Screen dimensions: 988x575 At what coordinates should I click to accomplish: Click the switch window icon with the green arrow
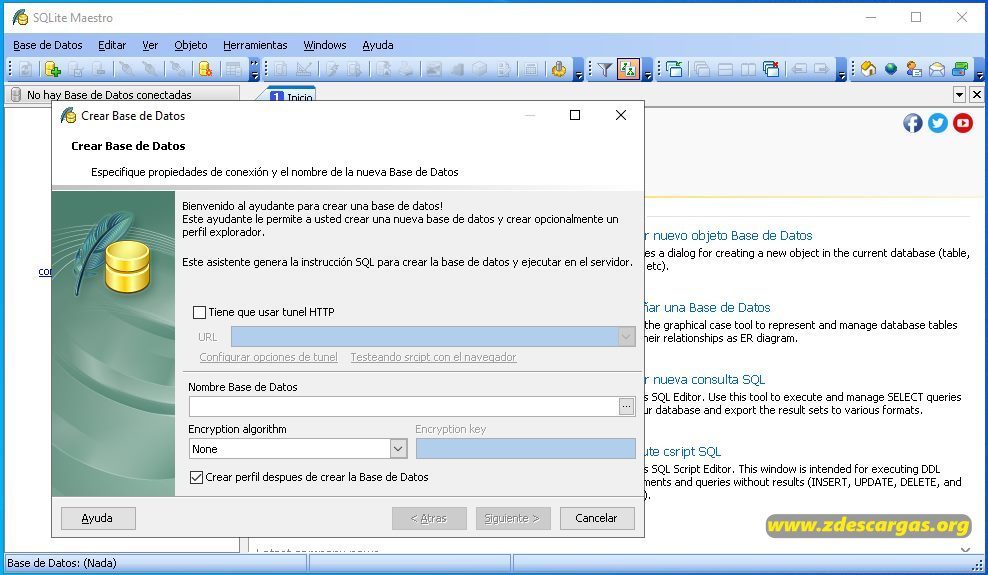[674, 69]
